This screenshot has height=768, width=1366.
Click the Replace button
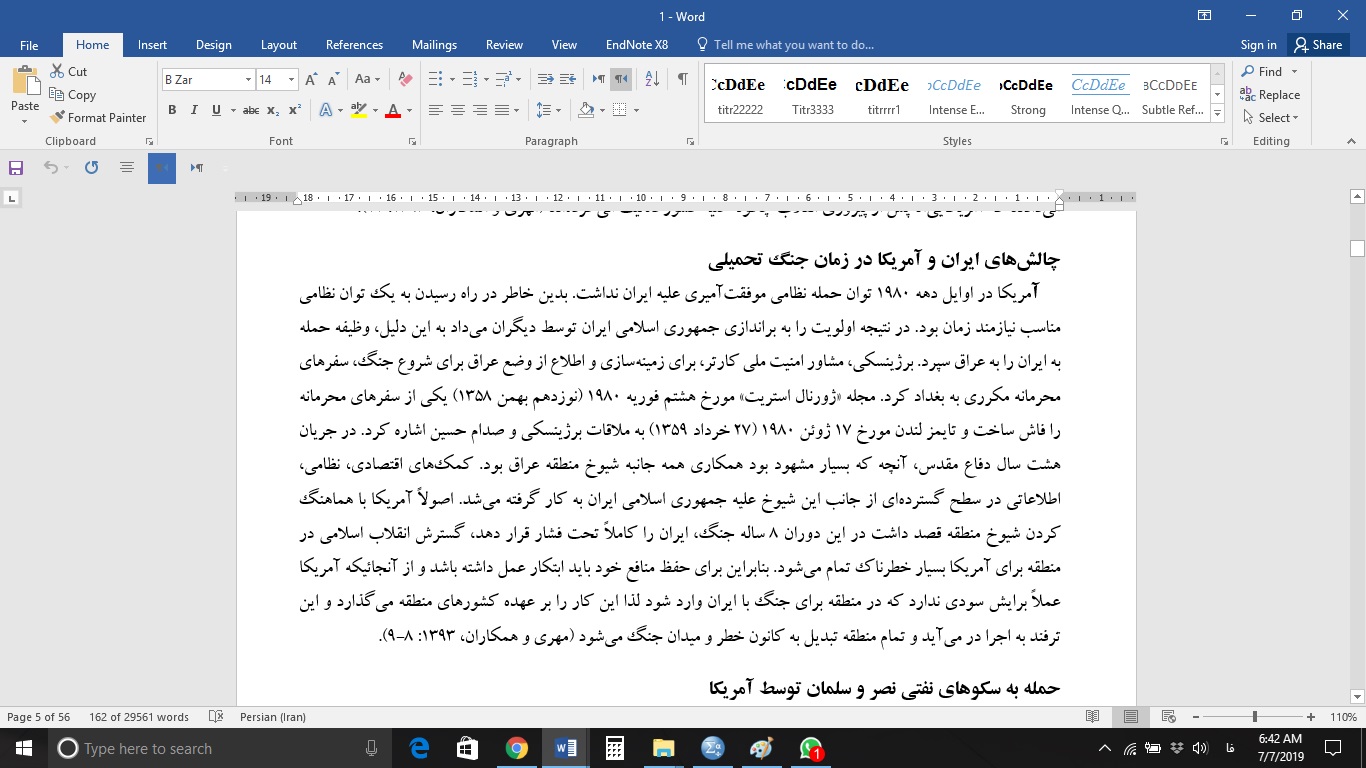click(1270, 95)
